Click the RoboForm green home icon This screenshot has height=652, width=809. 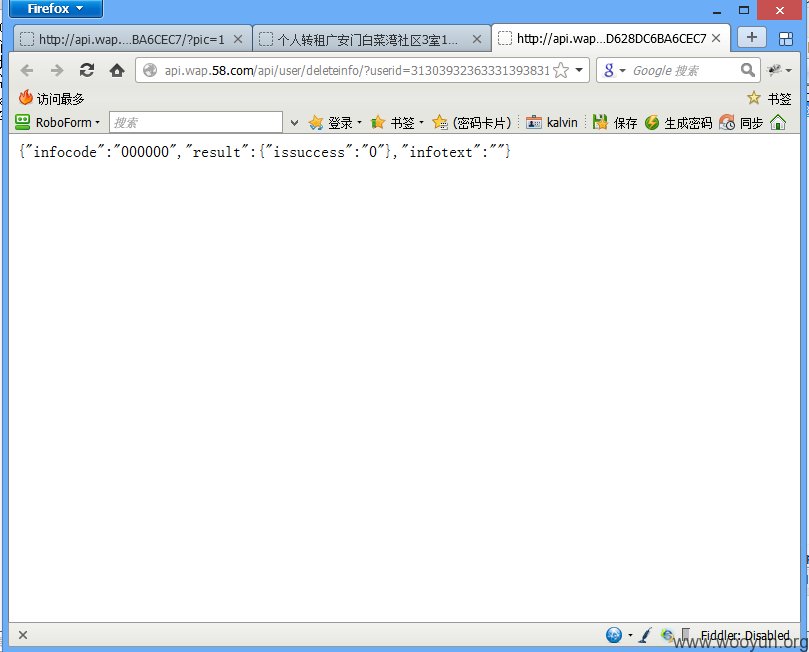pyautogui.click(x=778, y=122)
